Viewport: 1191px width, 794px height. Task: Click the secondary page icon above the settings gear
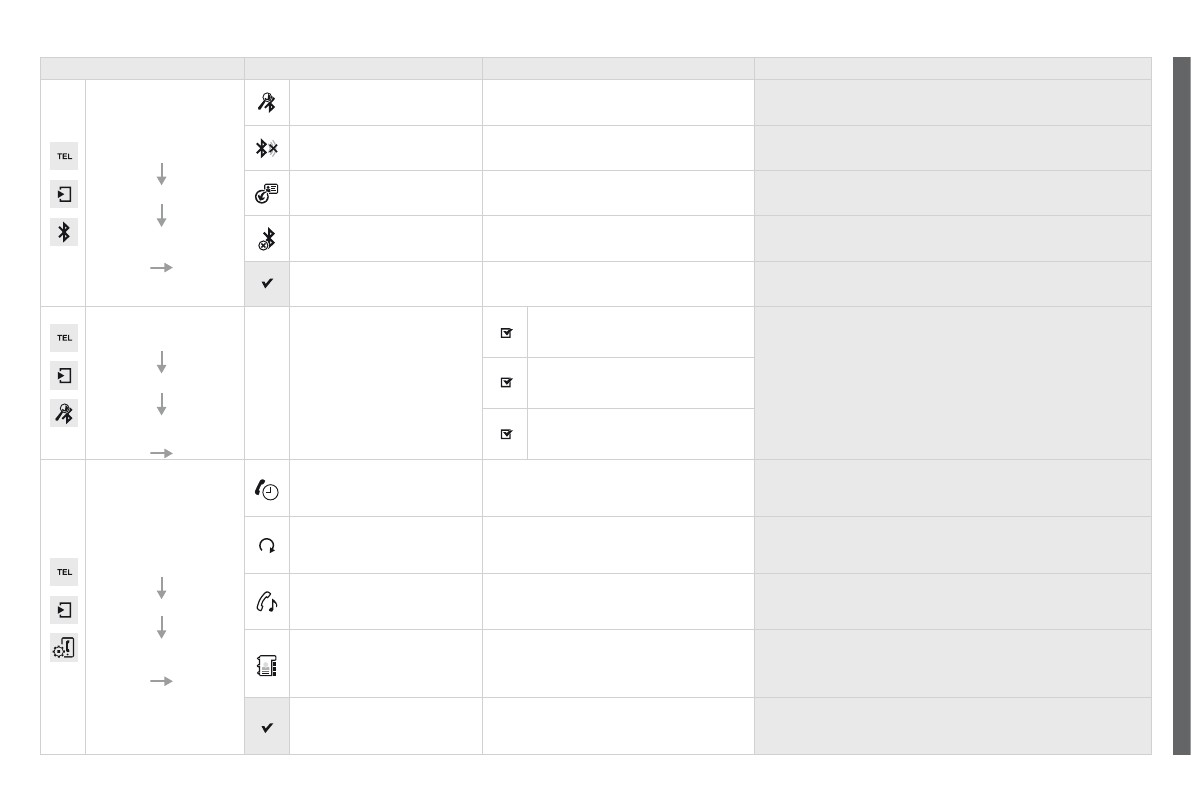(64, 609)
